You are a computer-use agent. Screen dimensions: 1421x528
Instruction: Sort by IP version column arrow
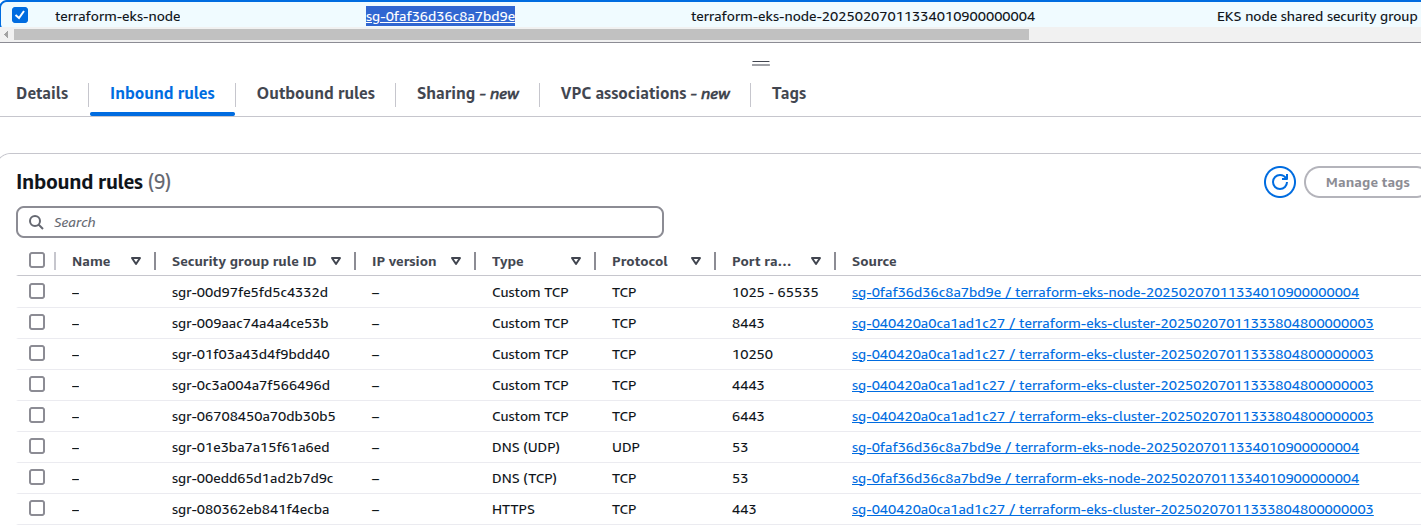tap(456, 261)
